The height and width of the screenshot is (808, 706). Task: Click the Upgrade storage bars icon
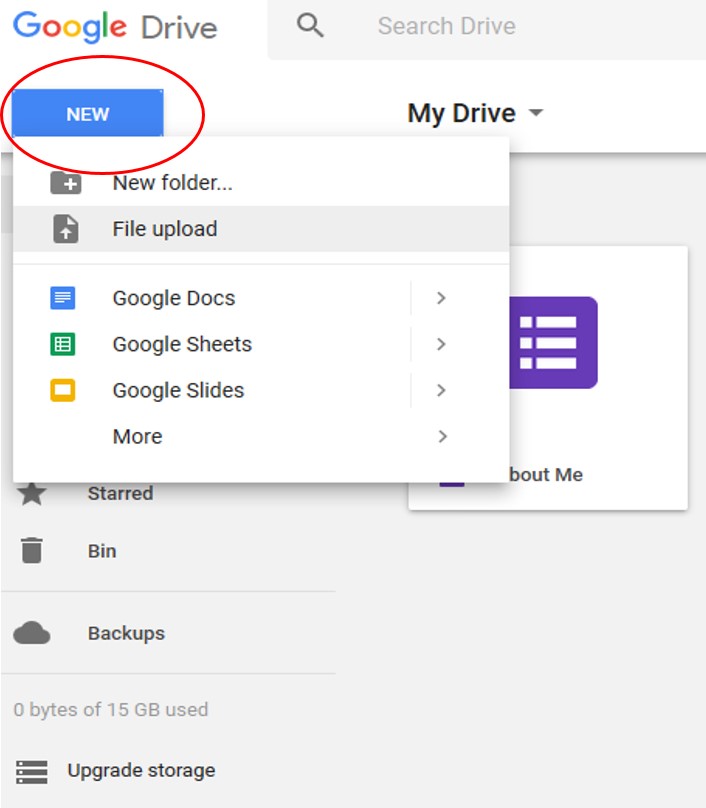[32, 772]
